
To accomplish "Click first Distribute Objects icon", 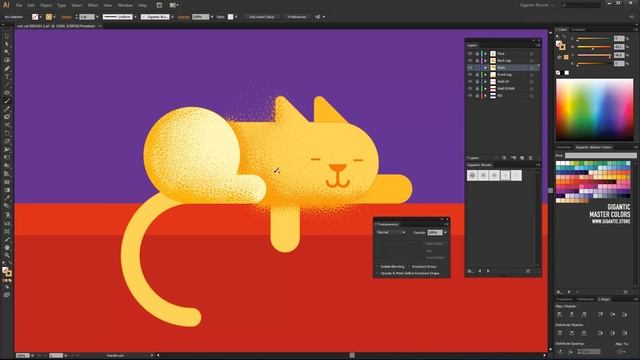I will point(560,333).
